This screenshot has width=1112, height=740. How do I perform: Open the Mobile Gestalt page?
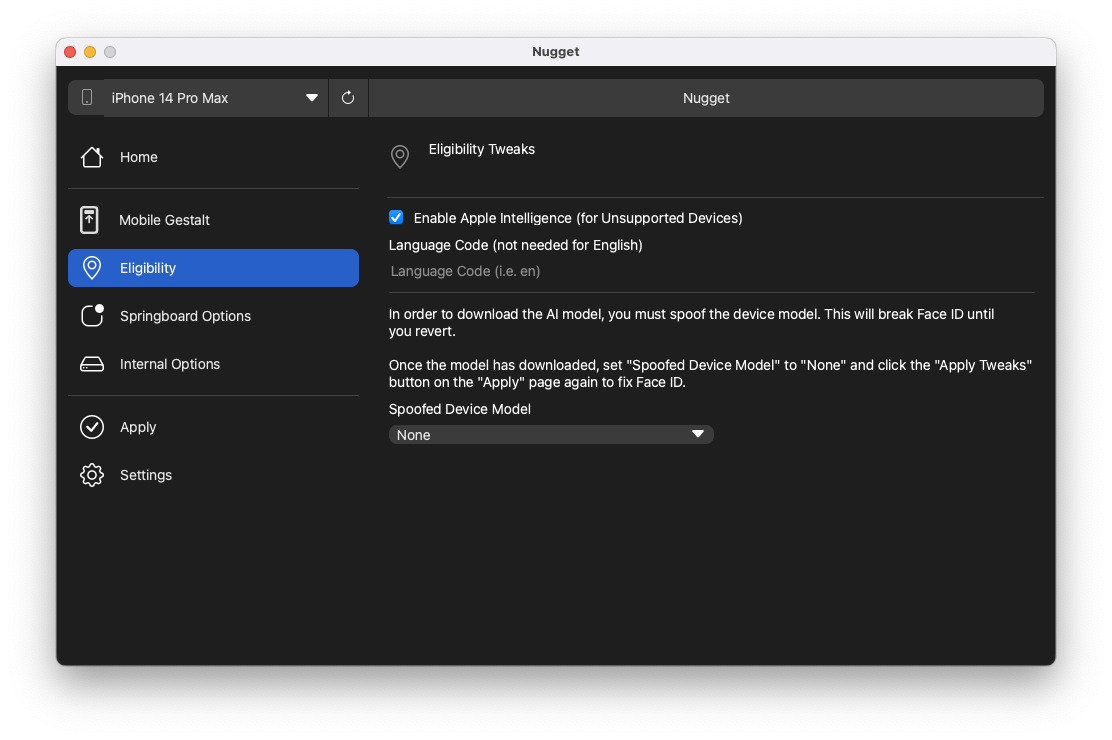coord(213,220)
